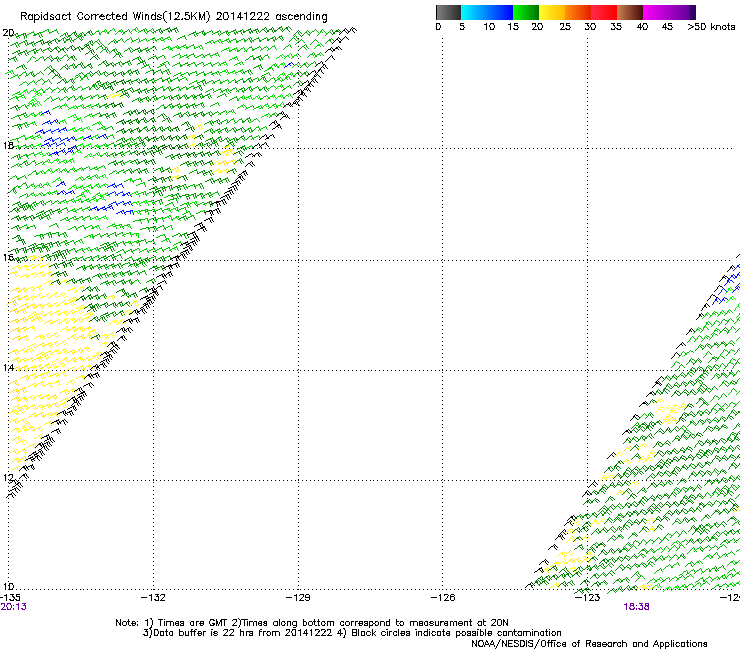This screenshot has height=650, width=740.
Task: Click the 'Data buffer is 22 hrs' note line
Action: tap(352, 633)
